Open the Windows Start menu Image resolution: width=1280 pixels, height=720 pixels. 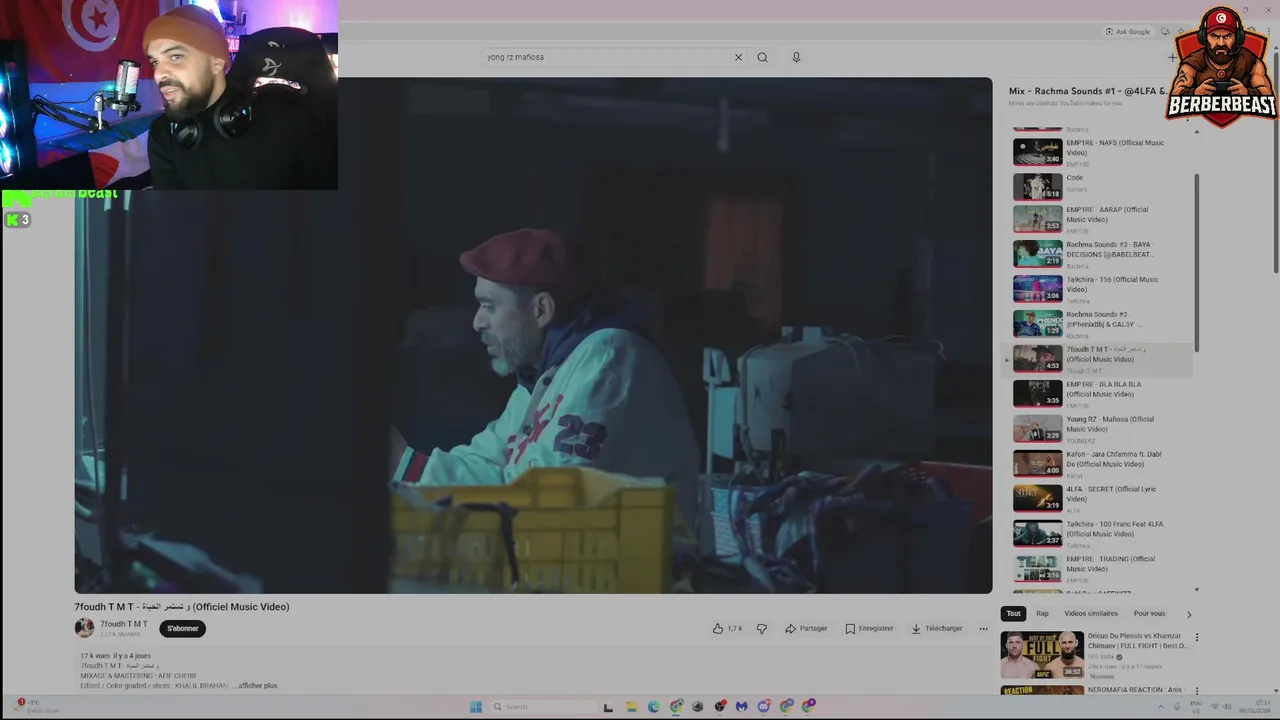pyautogui.click(x=476, y=707)
